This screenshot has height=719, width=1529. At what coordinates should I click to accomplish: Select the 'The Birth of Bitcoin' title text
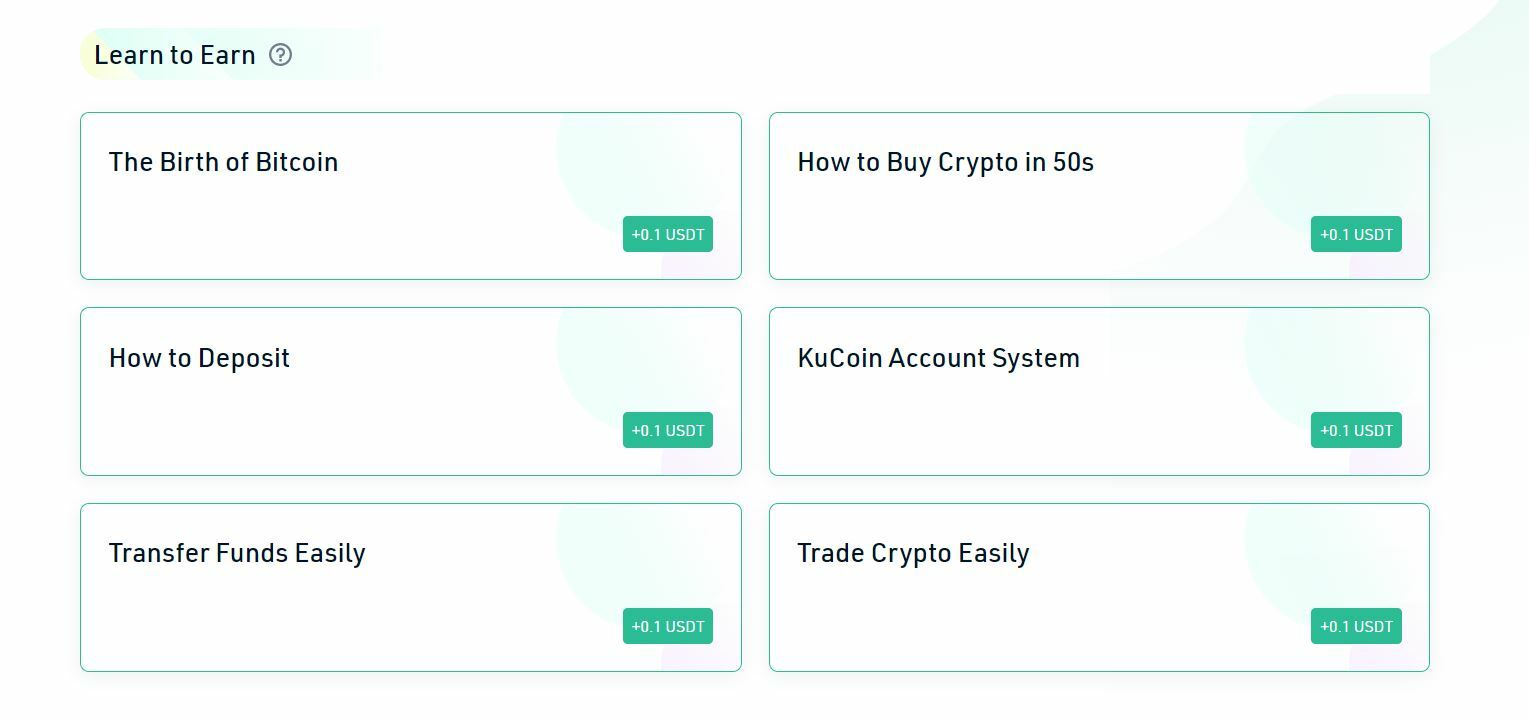pos(223,162)
